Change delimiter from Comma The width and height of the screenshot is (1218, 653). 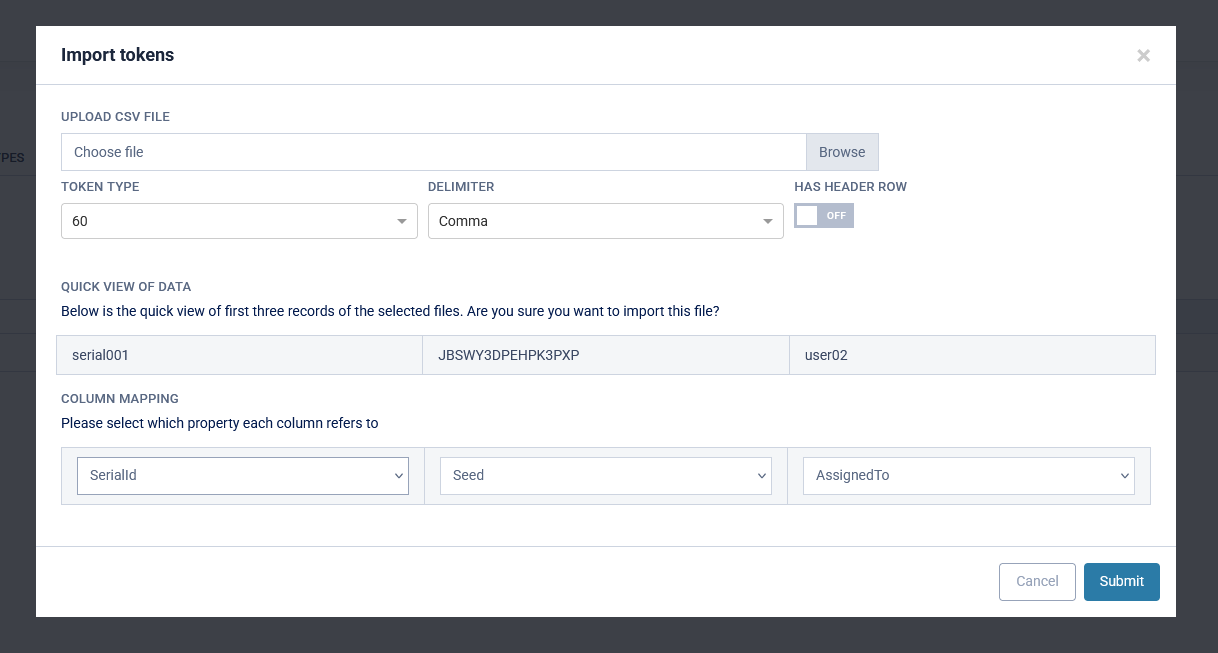[x=605, y=220]
